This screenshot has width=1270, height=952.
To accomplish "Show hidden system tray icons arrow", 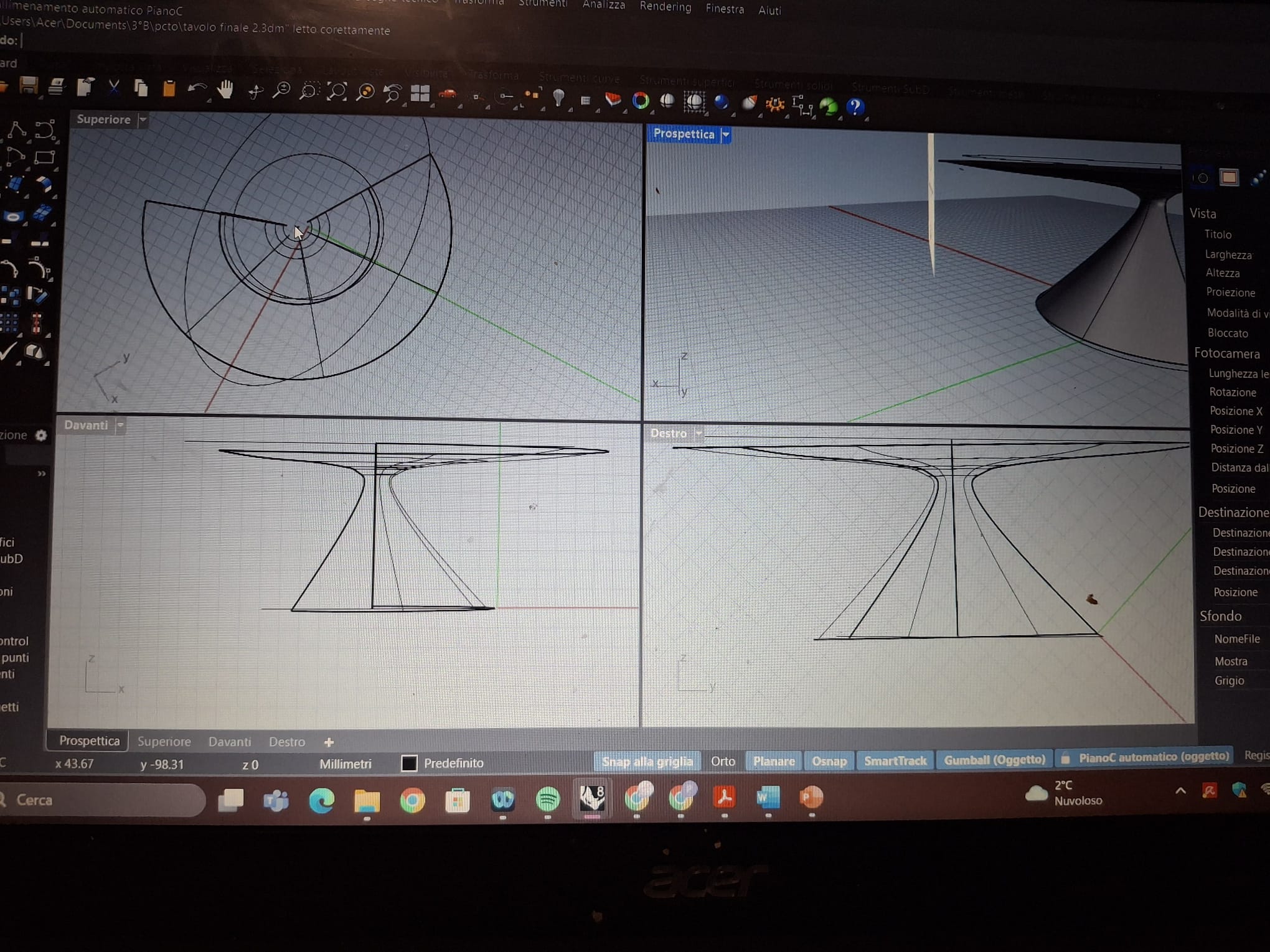I will [1180, 791].
